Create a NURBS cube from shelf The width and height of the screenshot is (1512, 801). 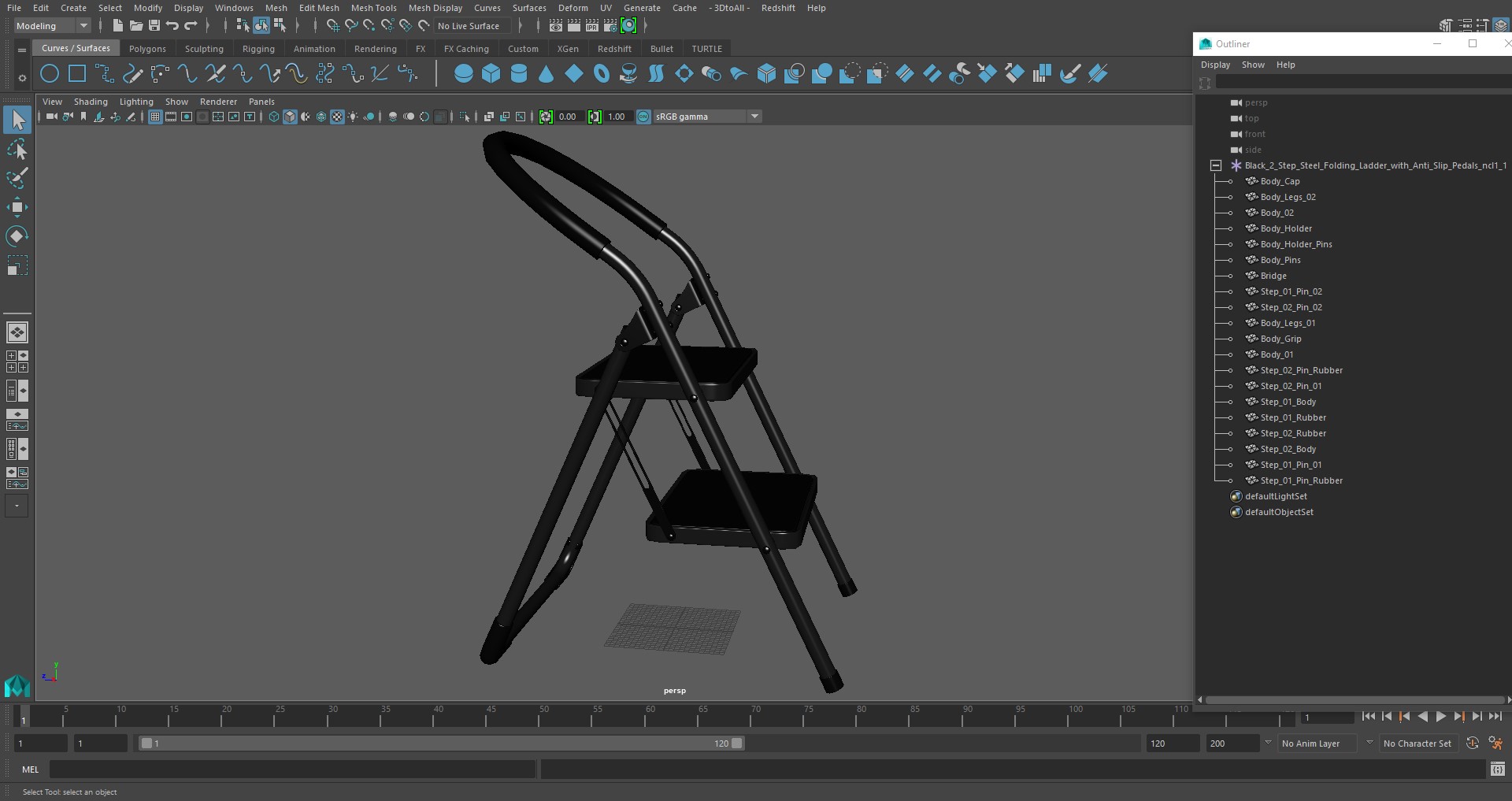click(491, 74)
